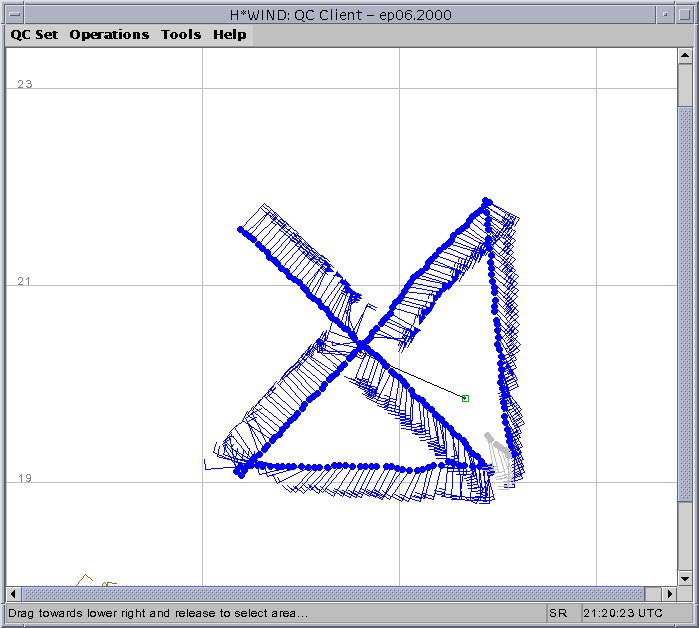Click the flight track intersection point at center
Screen dimensions: 699x628
(x=360, y=346)
